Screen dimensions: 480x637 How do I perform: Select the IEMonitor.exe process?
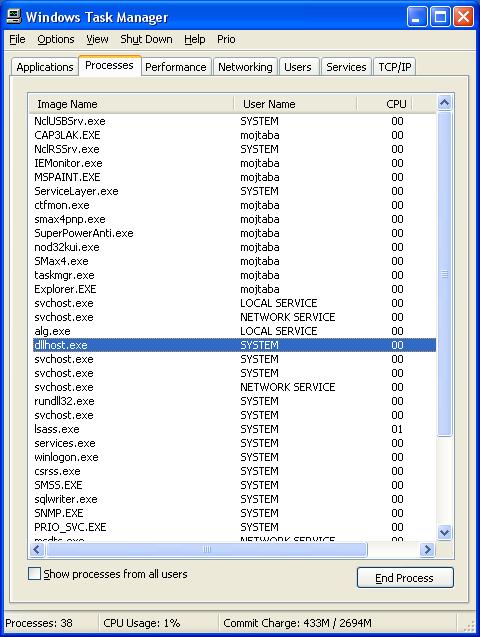click(x=234, y=163)
